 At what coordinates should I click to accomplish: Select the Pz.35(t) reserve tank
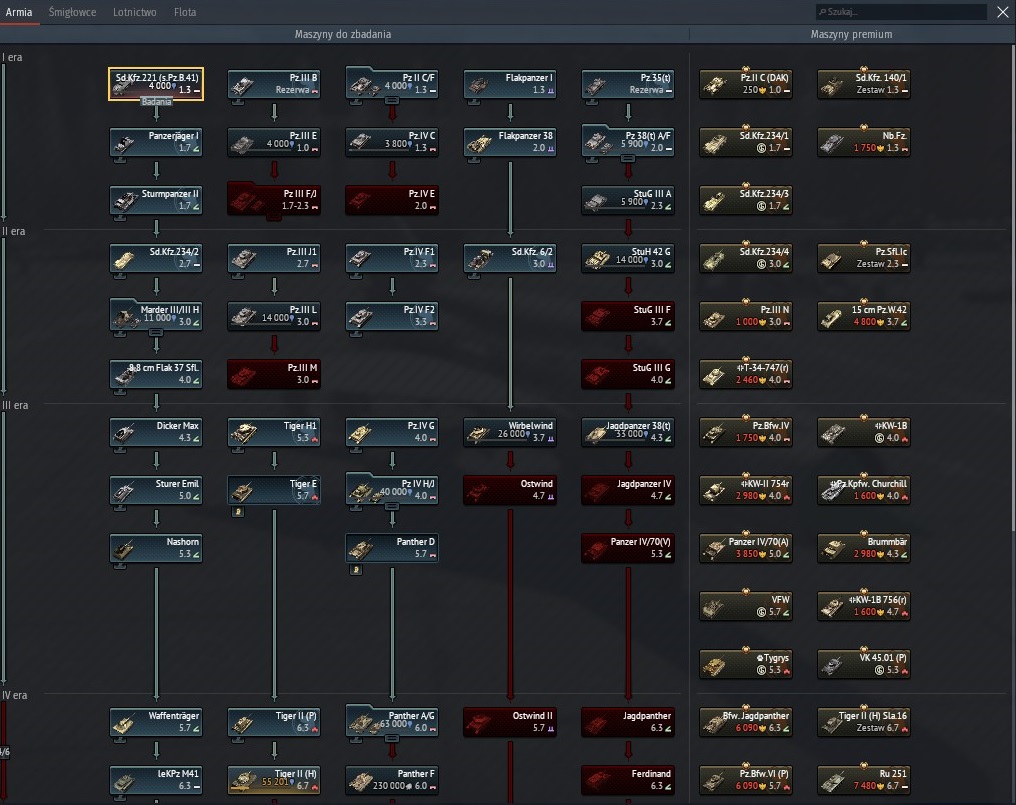click(628, 84)
